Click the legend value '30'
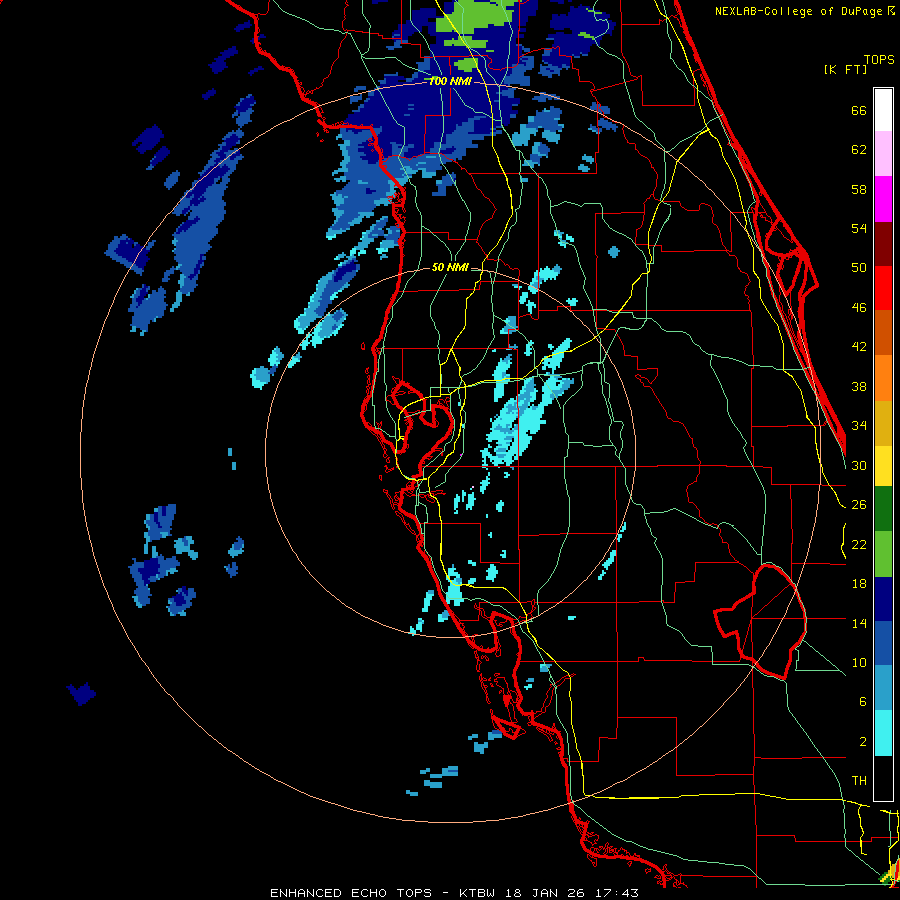Viewport: 900px width, 900px height. tap(859, 465)
